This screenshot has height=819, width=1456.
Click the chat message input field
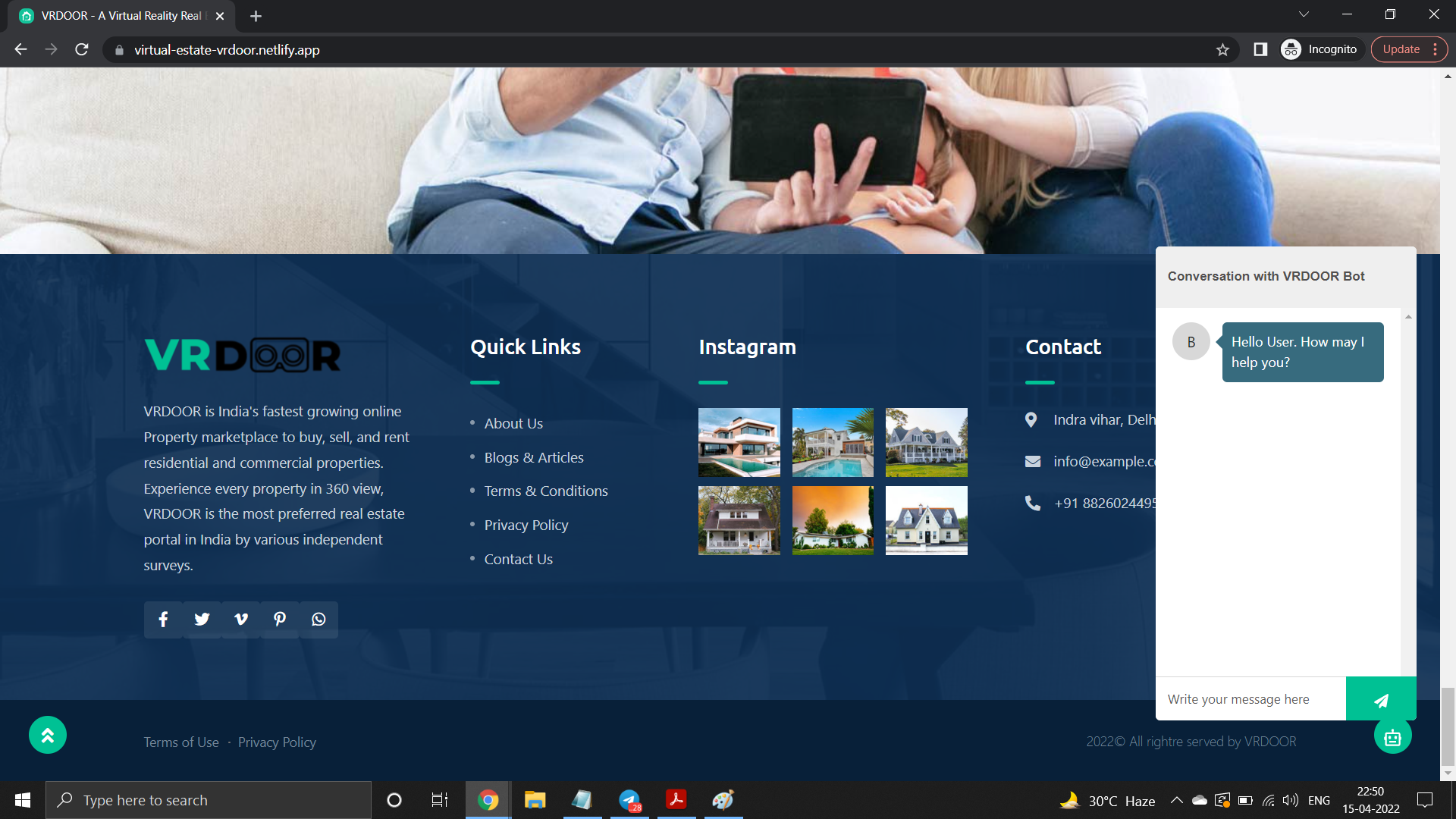point(1251,699)
